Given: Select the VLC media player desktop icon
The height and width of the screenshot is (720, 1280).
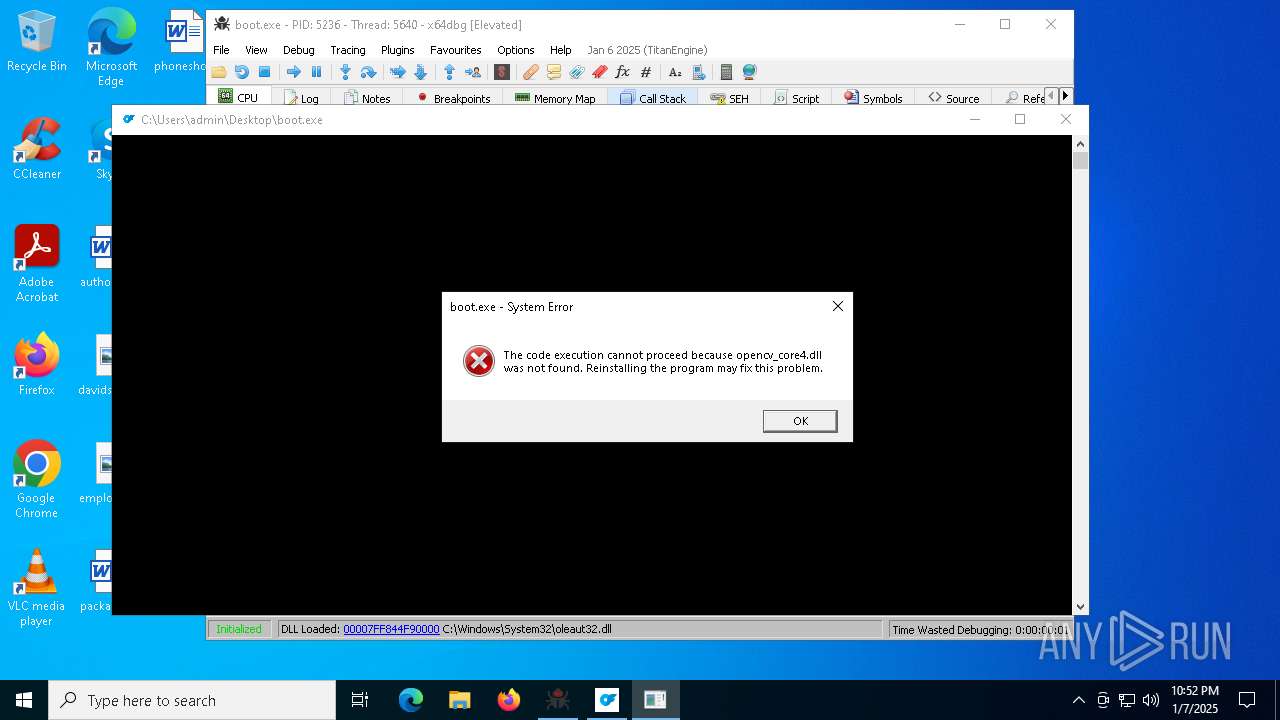Looking at the screenshot, I should (37, 588).
